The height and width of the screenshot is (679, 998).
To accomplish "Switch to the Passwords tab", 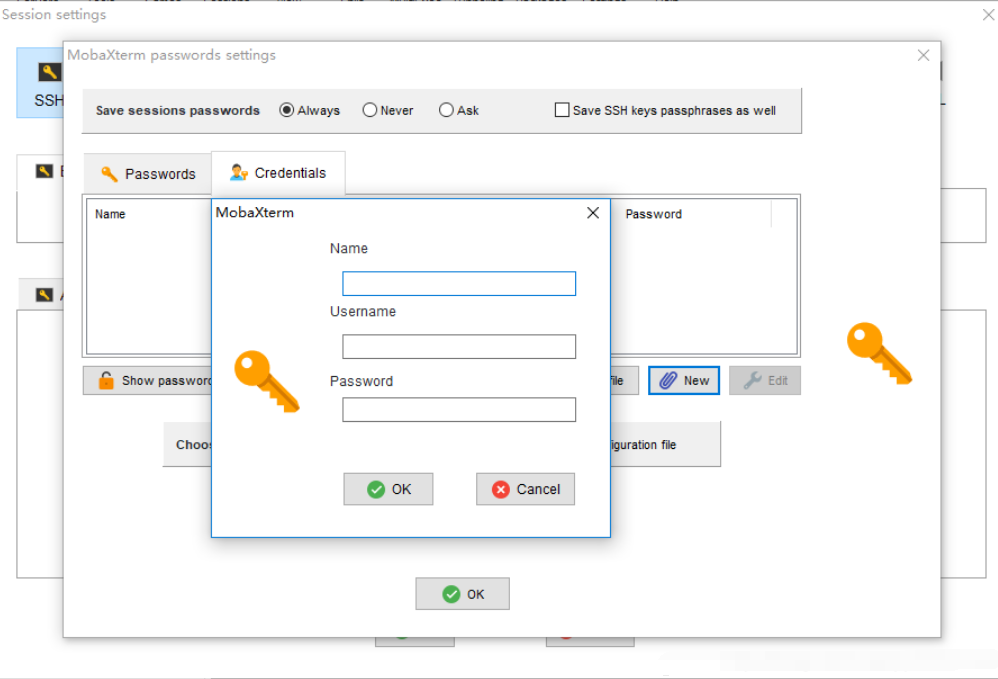I will point(148,174).
